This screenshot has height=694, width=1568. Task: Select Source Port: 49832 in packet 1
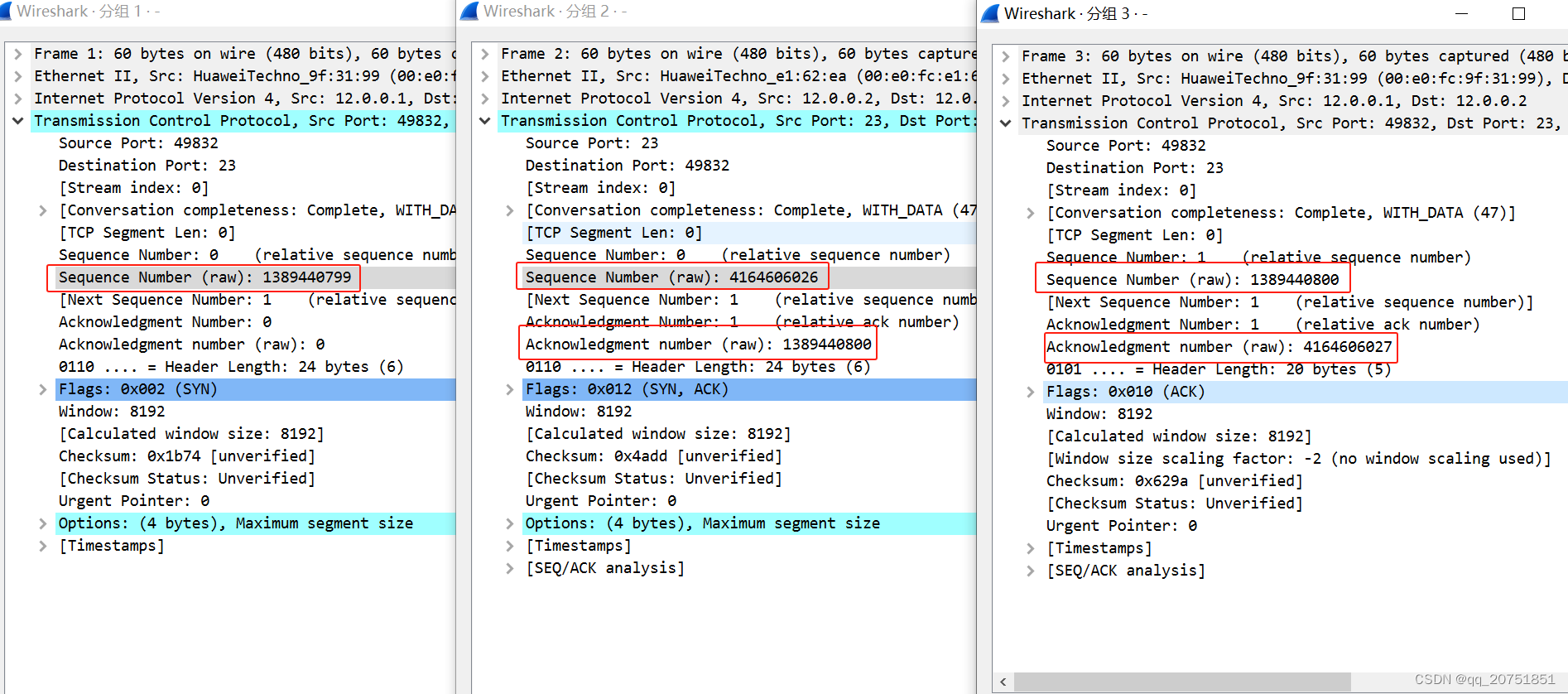tap(138, 143)
